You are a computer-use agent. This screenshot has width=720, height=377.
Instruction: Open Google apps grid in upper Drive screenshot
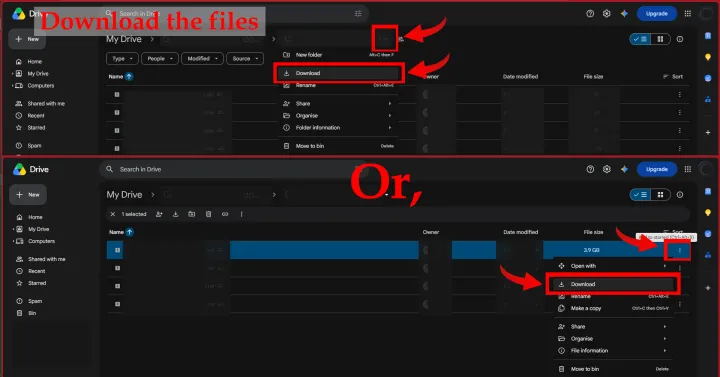click(687, 14)
